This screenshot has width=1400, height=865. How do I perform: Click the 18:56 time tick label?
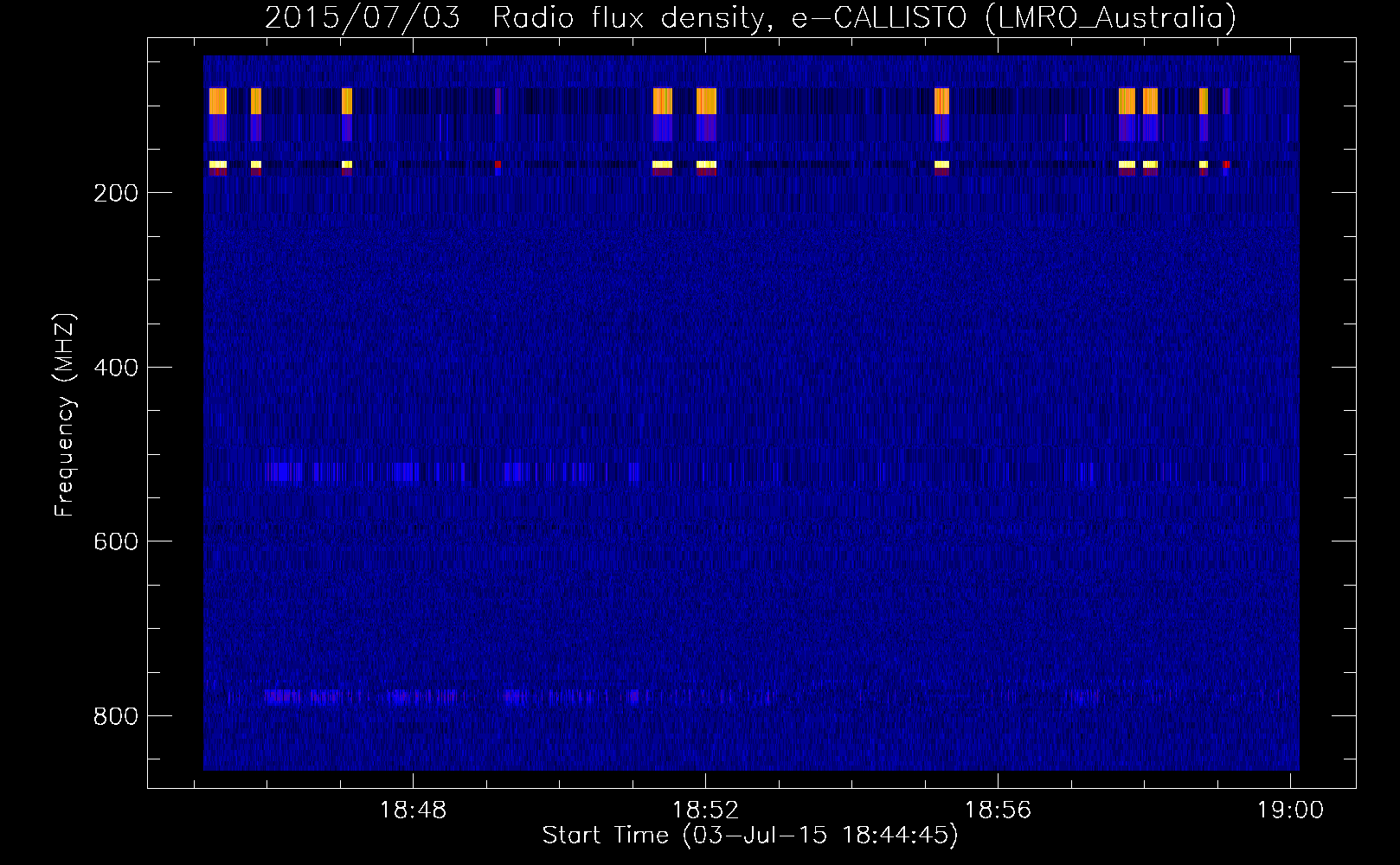click(x=999, y=811)
